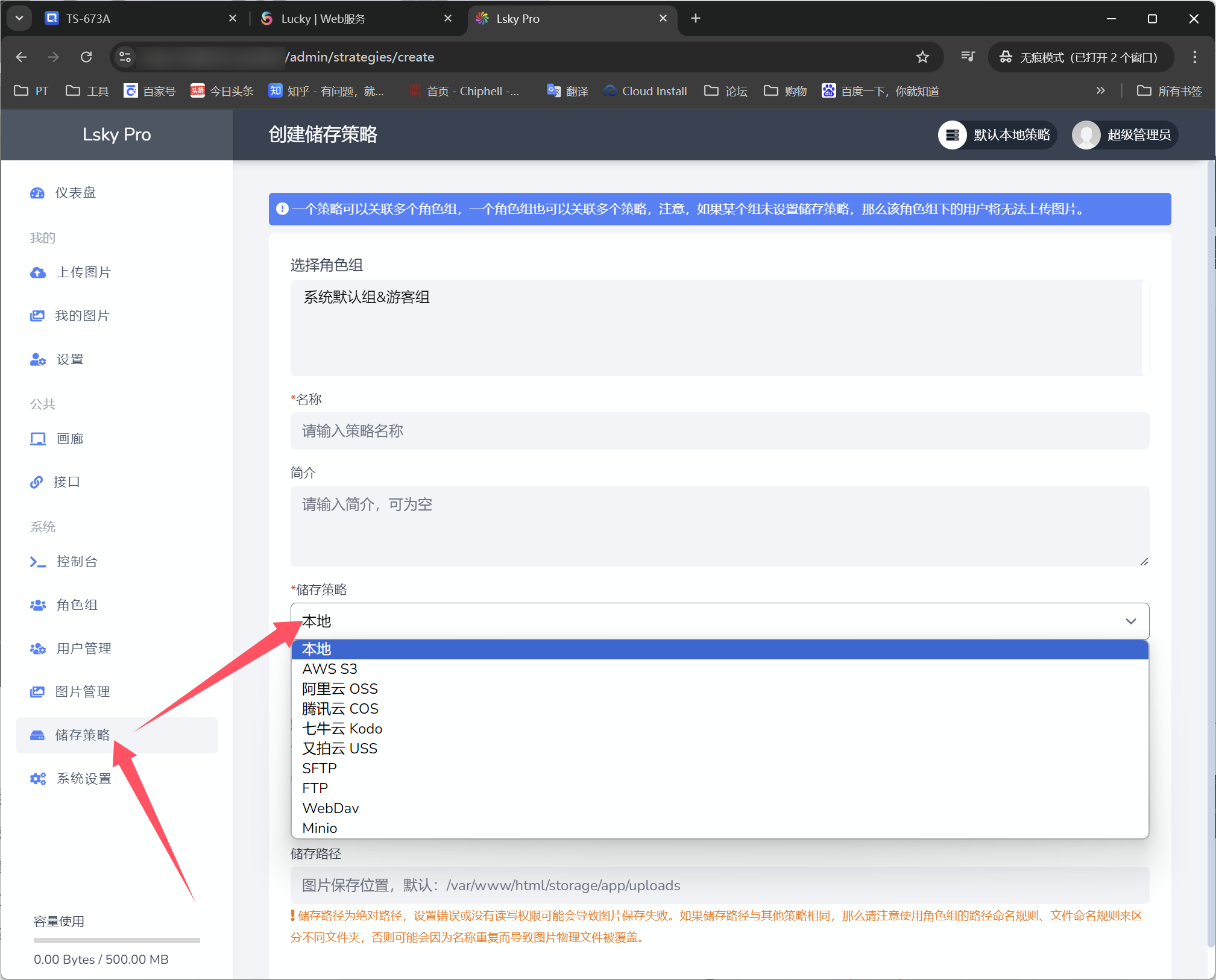Open a new browser tab
This screenshot has width=1216, height=980.
click(x=695, y=19)
